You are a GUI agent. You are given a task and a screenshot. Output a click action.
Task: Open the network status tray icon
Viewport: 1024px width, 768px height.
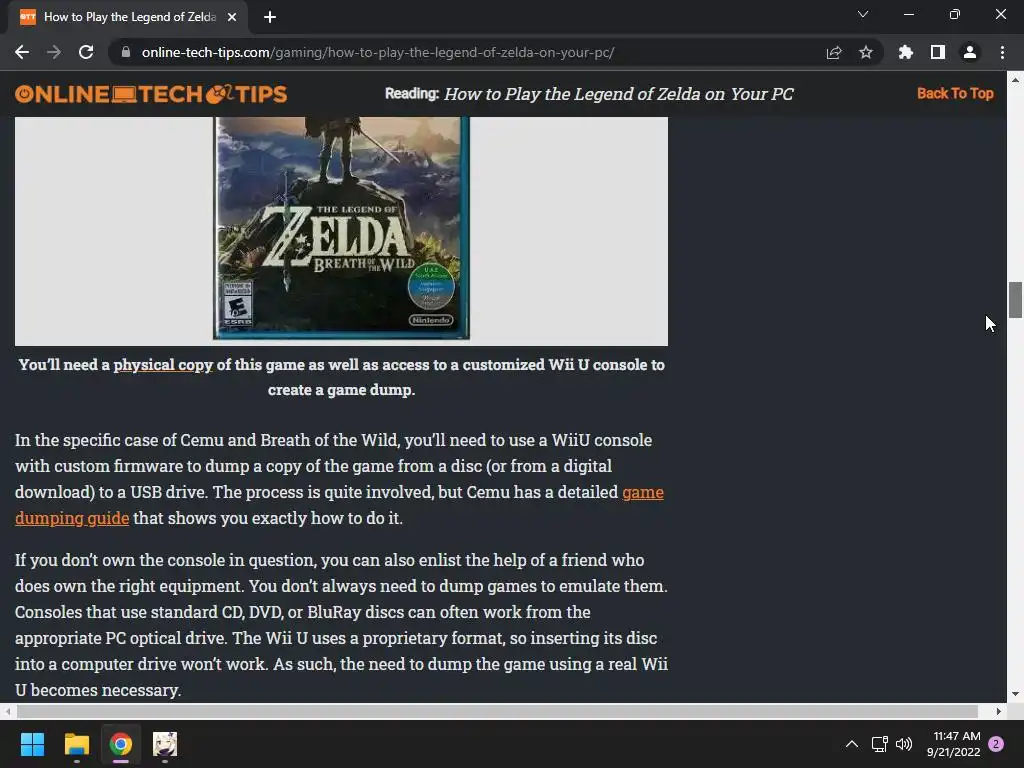879,744
